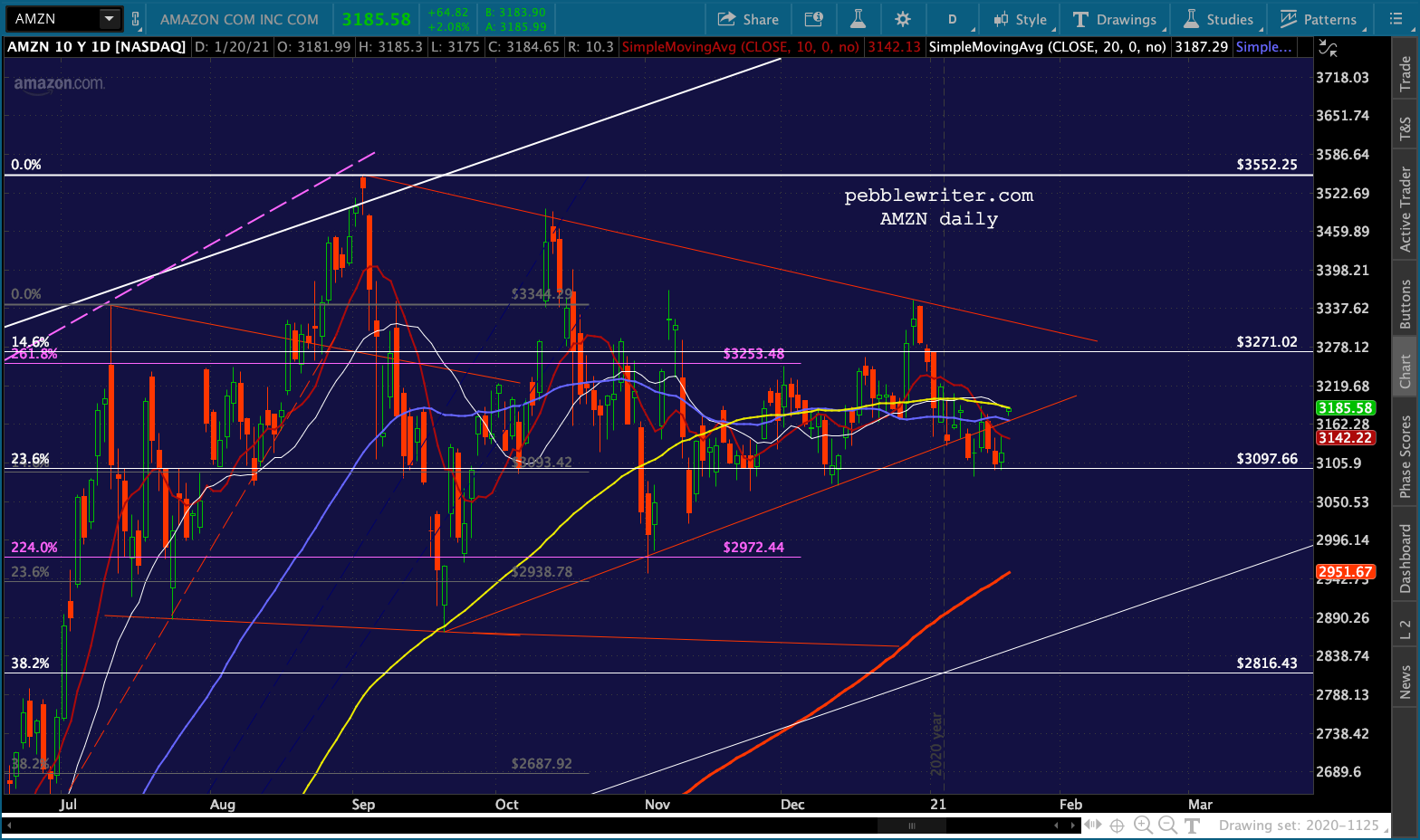Click the $2972.44 magenta level label

(x=753, y=548)
